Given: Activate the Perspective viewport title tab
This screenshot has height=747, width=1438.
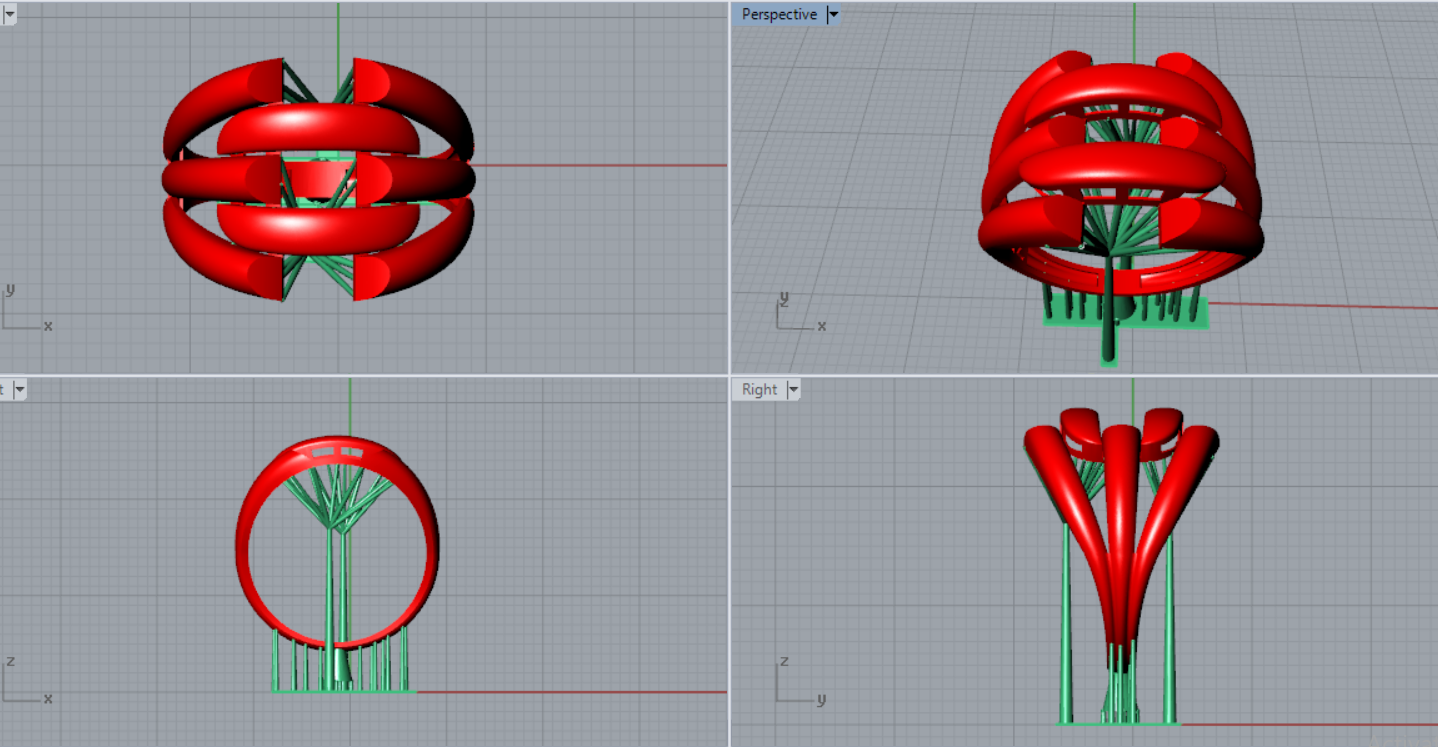Looking at the screenshot, I should 779,15.
